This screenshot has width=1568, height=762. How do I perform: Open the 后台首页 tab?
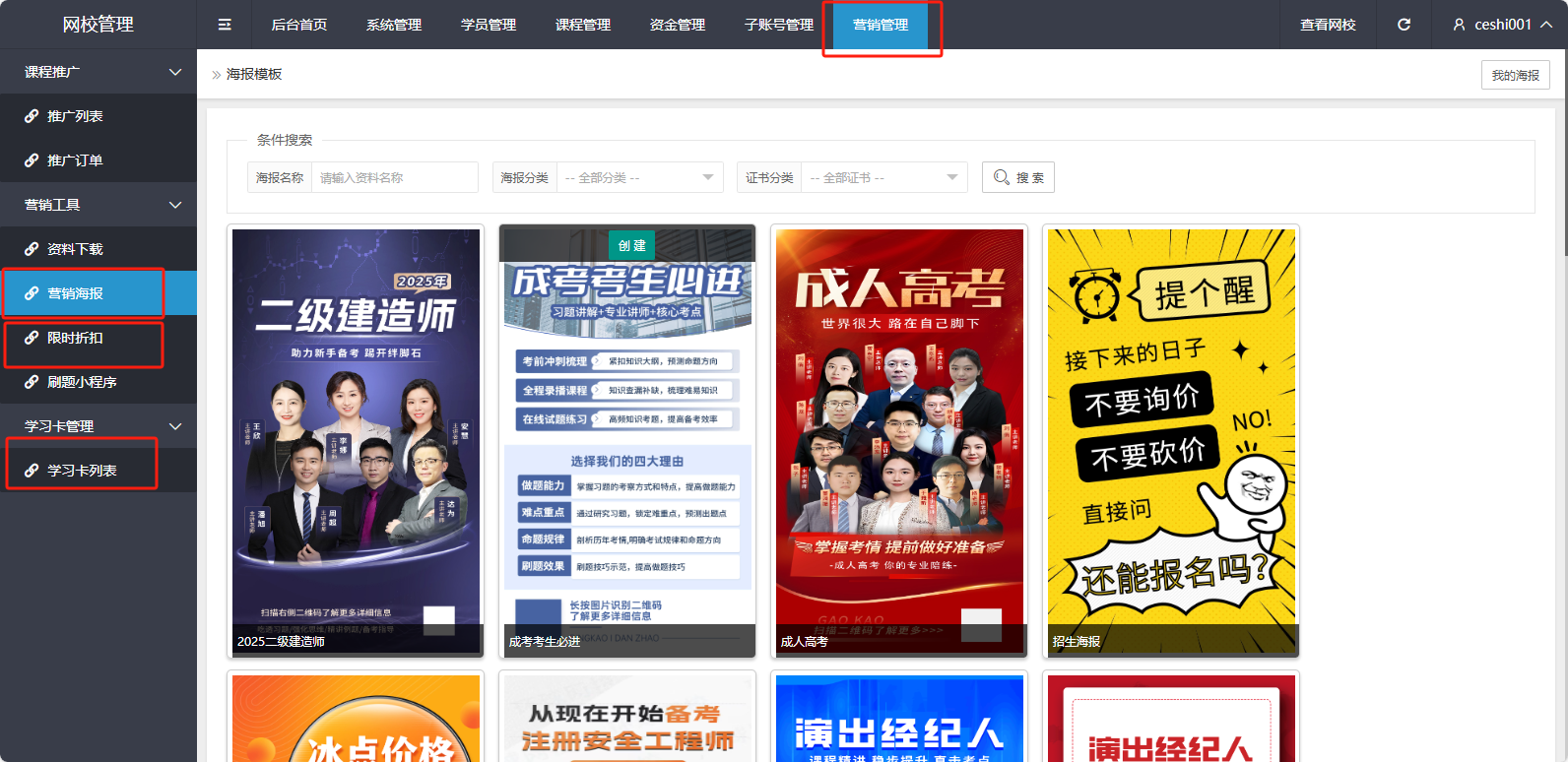tap(299, 25)
